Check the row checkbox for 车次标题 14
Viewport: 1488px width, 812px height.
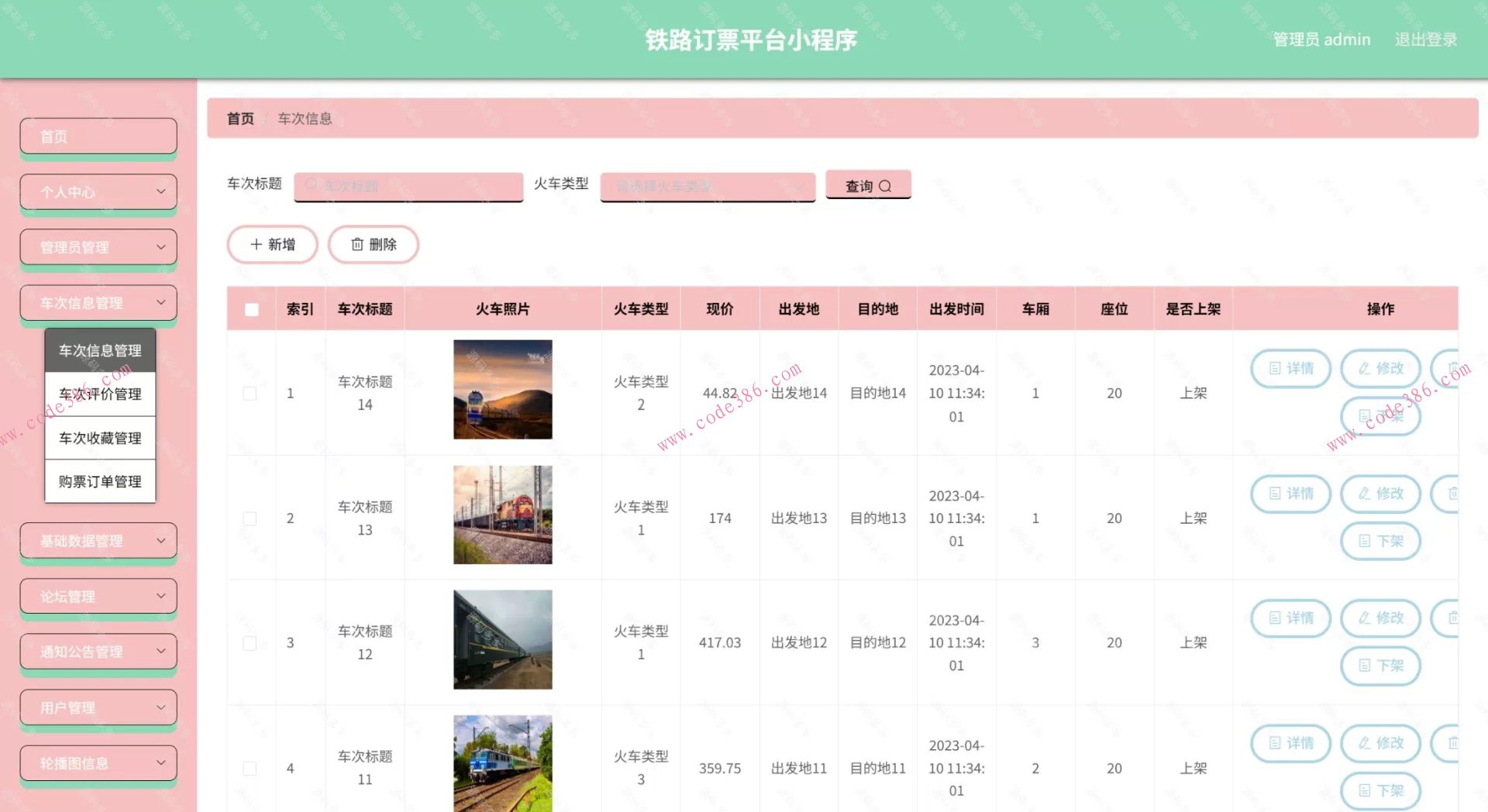(250, 393)
